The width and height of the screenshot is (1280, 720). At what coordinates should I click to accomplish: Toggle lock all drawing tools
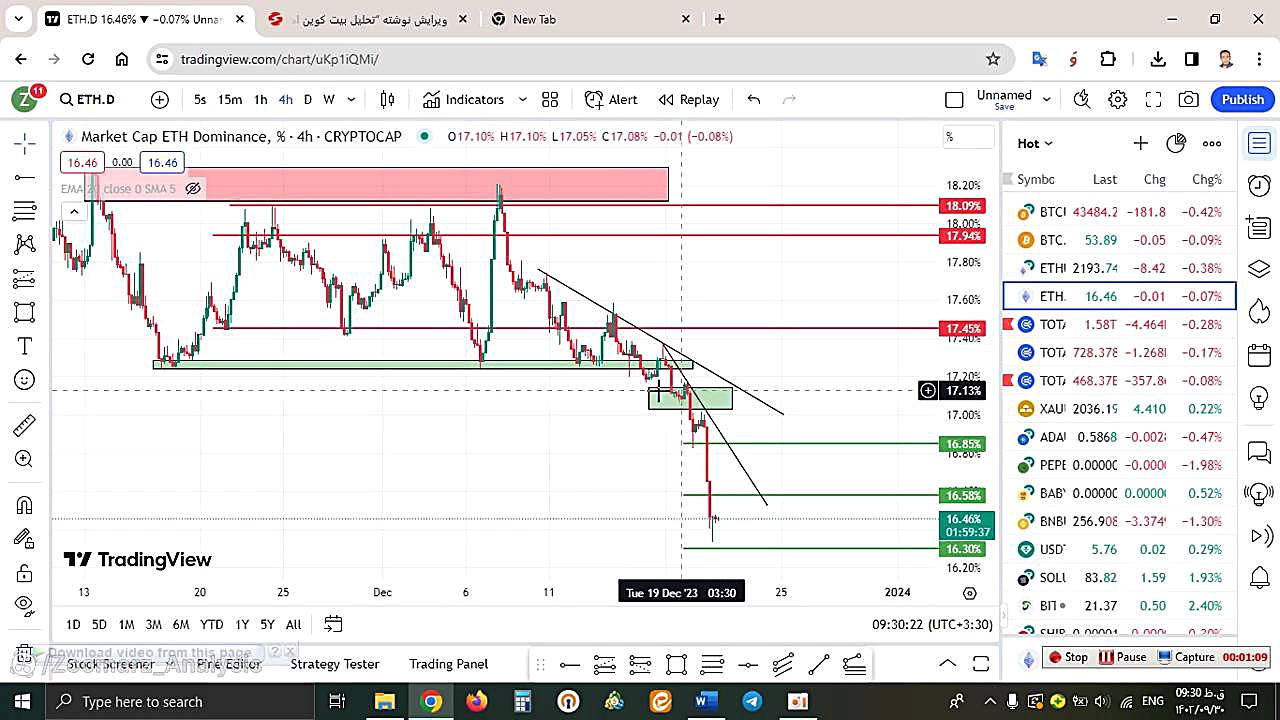pos(25,572)
